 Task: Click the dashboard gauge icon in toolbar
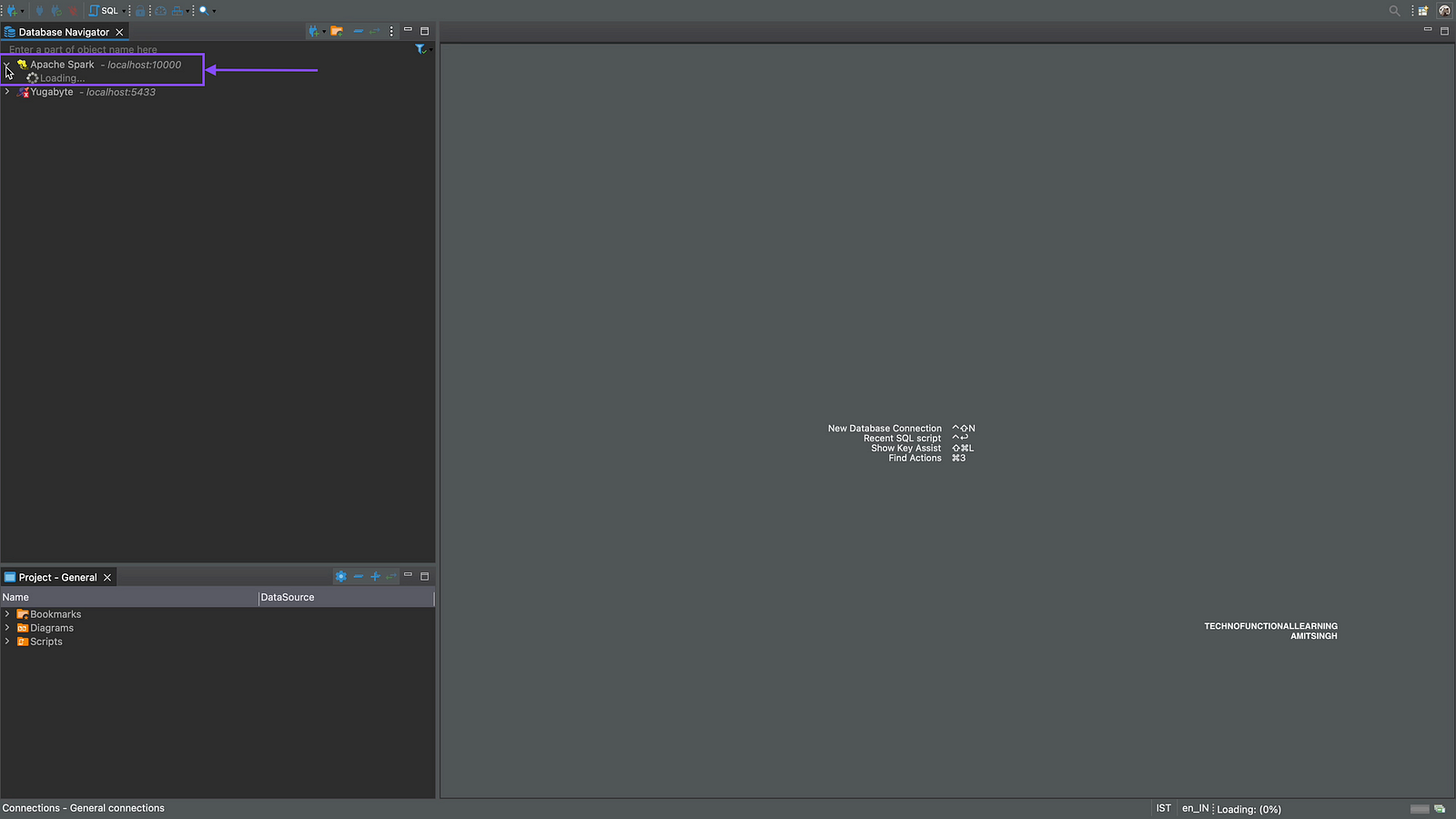(x=160, y=11)
